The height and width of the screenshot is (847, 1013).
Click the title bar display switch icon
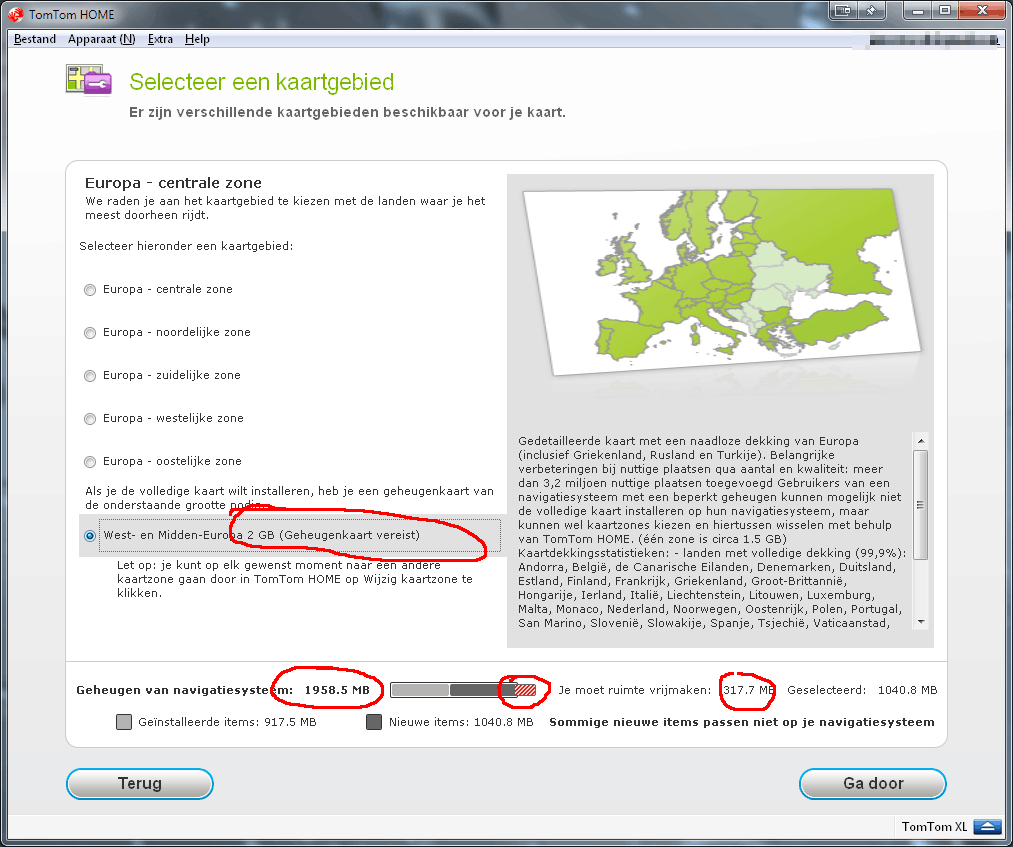[843, 10]
